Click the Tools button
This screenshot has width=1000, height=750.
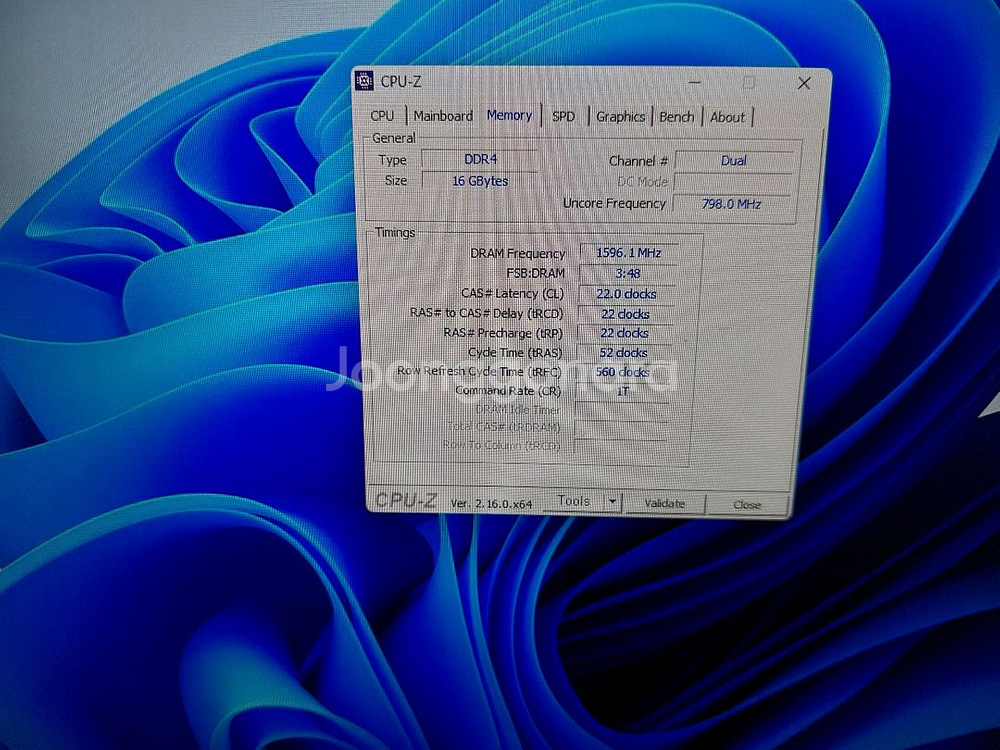pyautogui.click(x=573, y=502)
